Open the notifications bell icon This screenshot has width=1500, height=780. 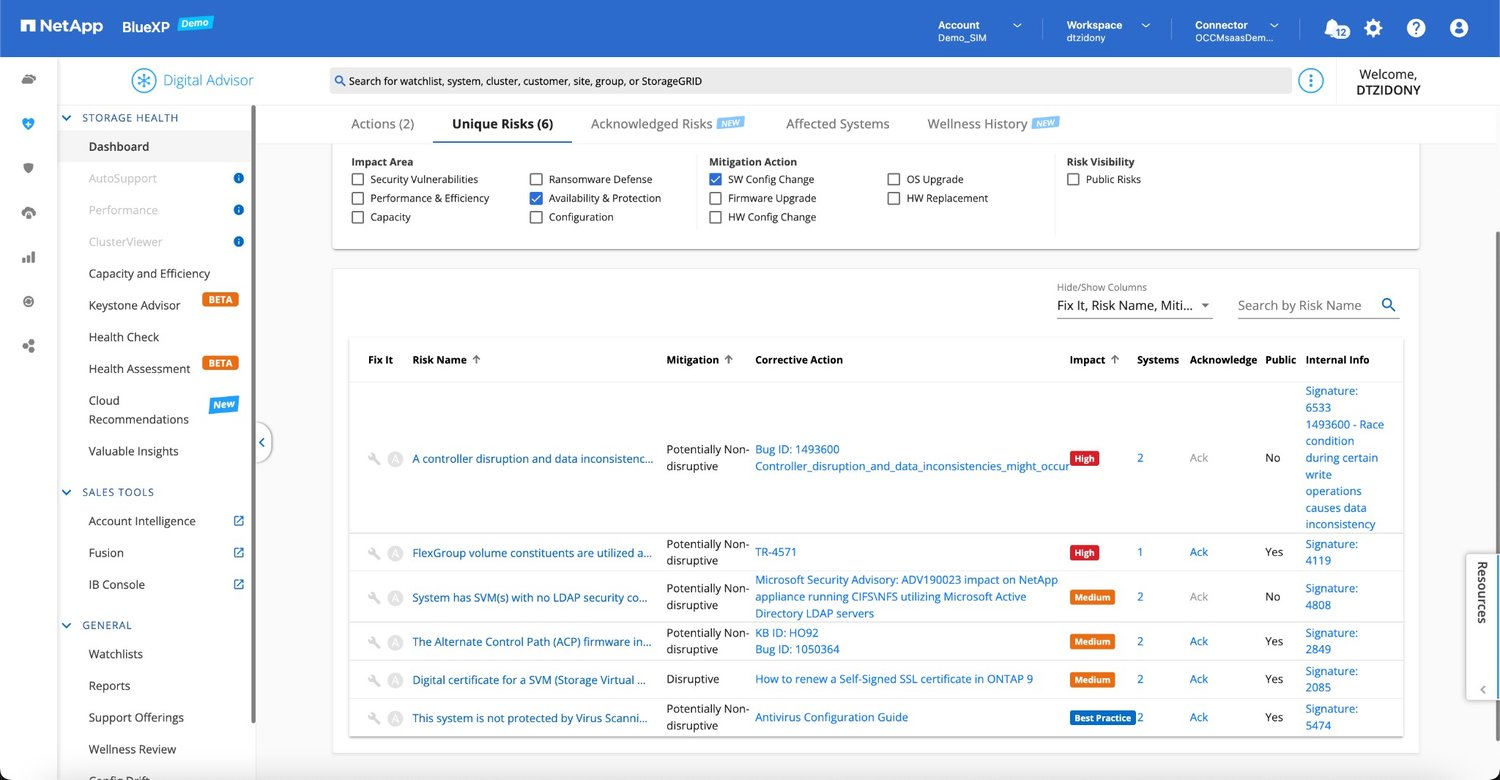coord(1334,28)
